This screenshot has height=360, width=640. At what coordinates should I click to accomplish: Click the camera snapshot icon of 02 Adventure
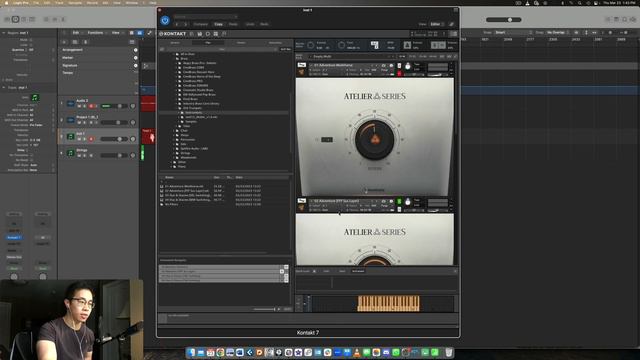pyautogui.click(x=384, y=201)
